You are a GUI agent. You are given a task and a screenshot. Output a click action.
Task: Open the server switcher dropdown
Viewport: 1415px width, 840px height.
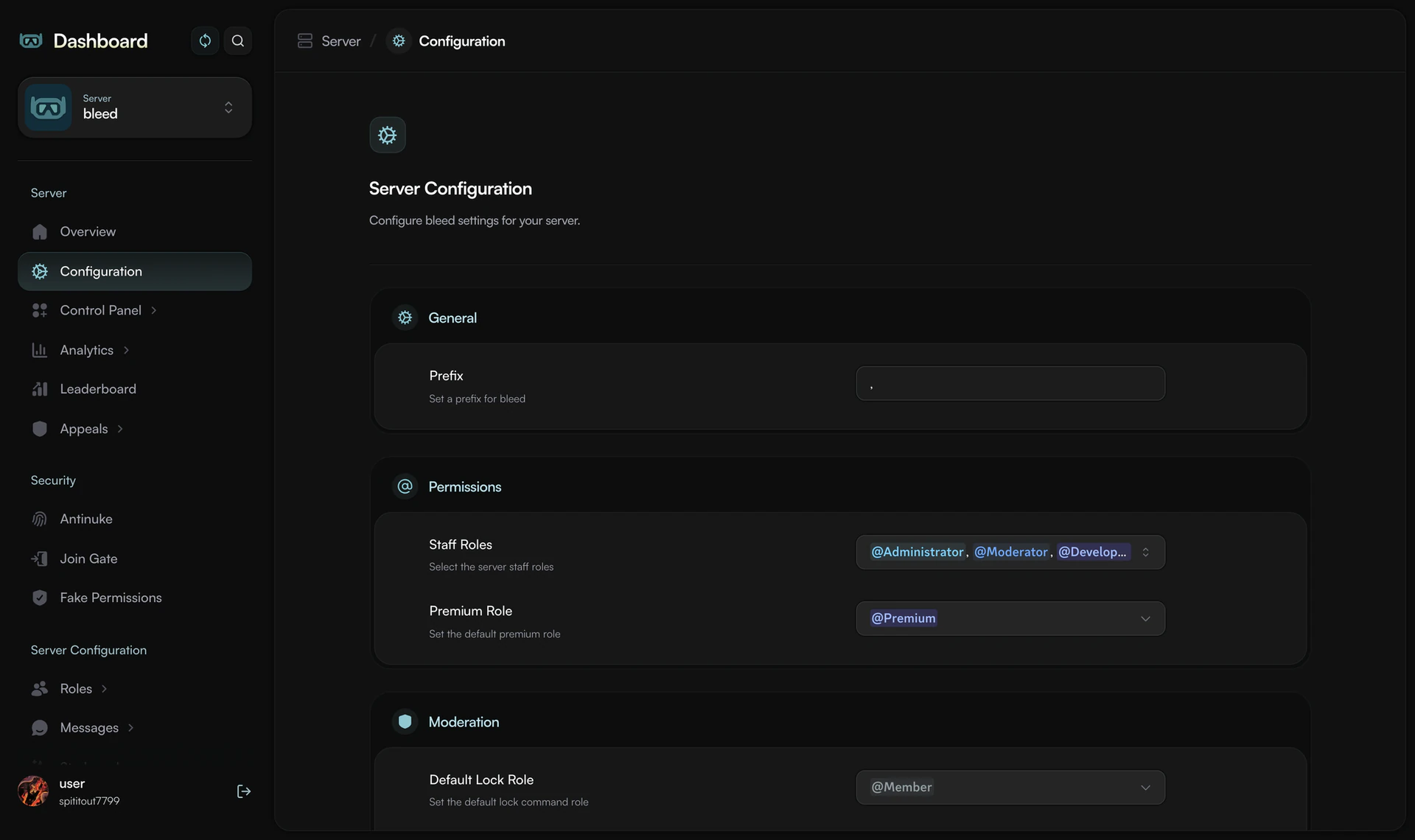135,108
